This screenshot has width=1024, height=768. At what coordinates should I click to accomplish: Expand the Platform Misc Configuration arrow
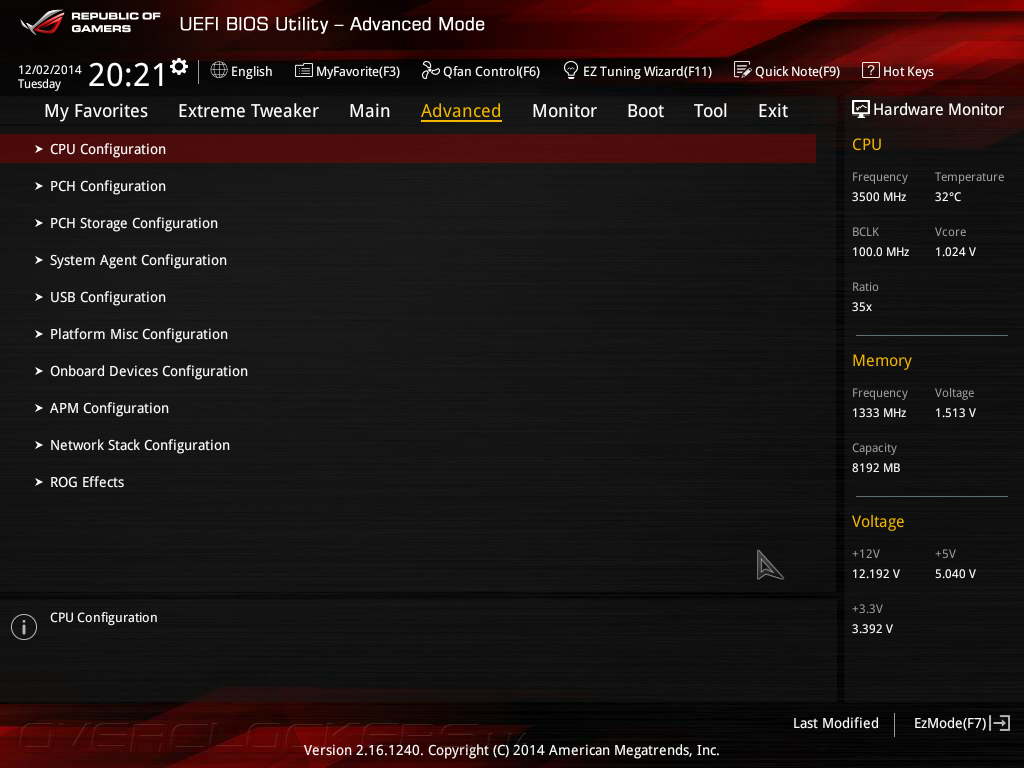point(39,334)
